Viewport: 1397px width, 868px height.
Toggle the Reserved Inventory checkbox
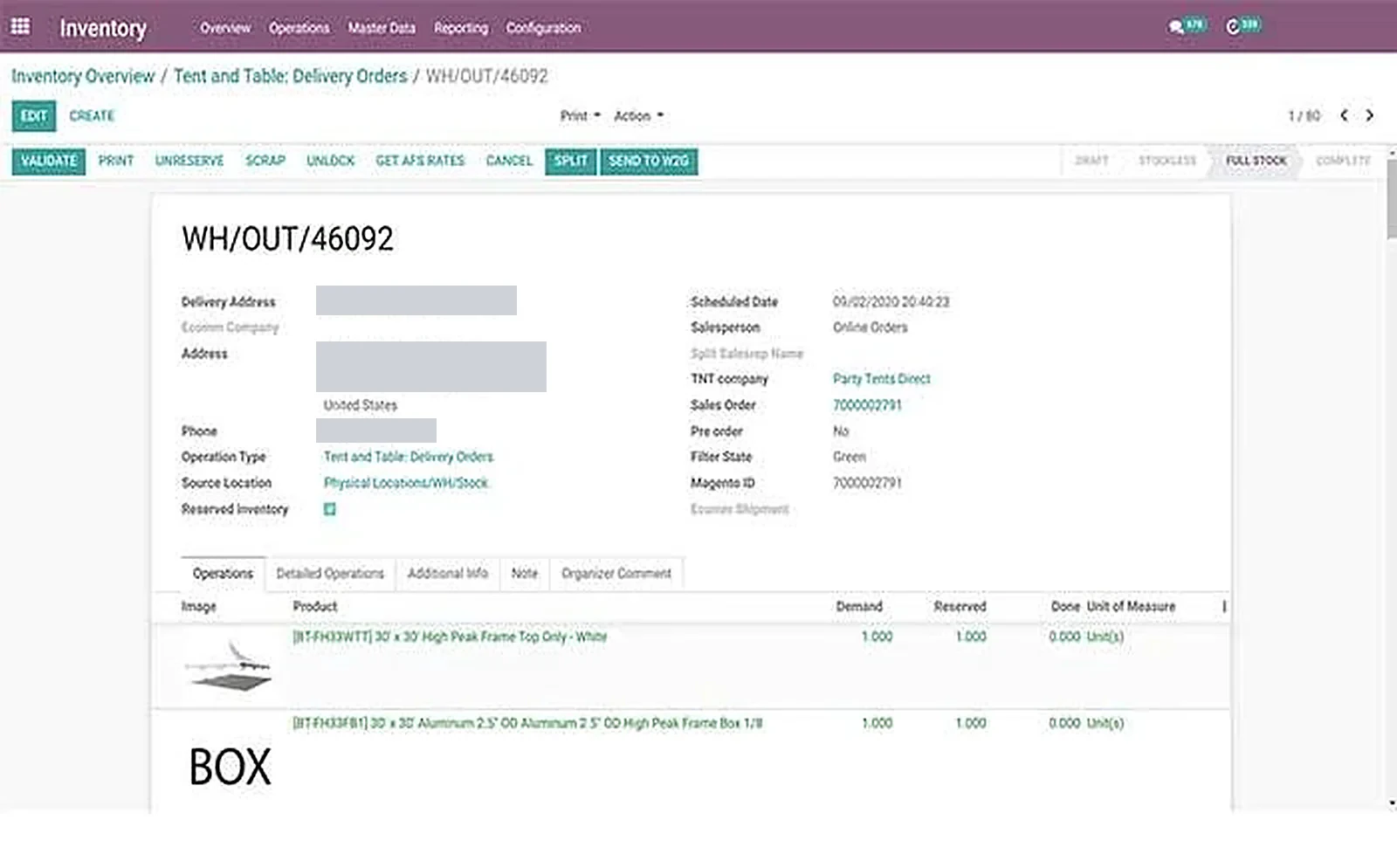click(330, 509)
